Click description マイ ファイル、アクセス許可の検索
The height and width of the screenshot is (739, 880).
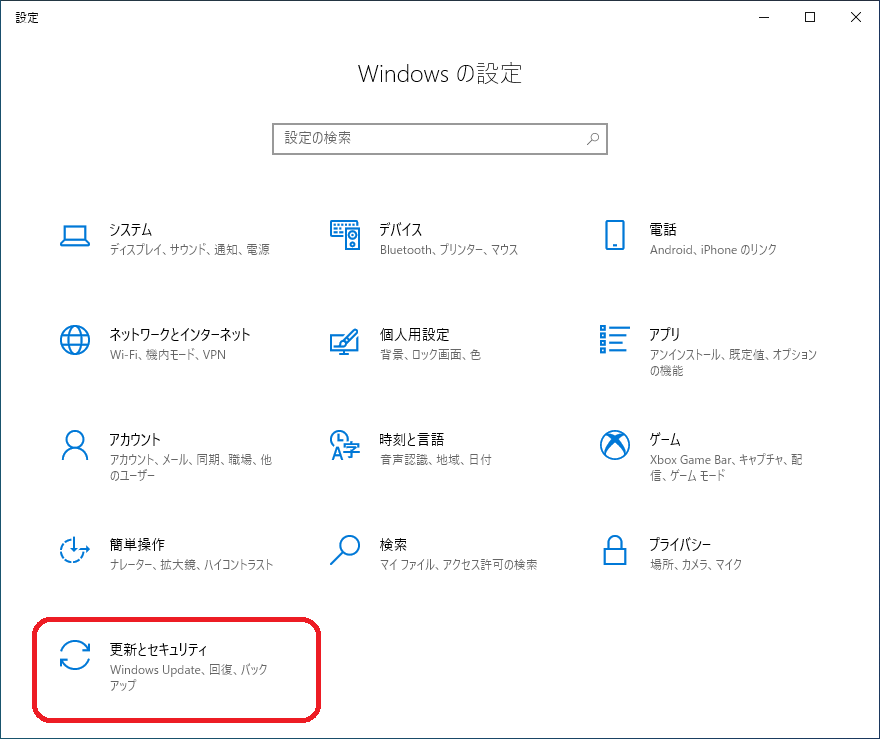coord(459,564)
